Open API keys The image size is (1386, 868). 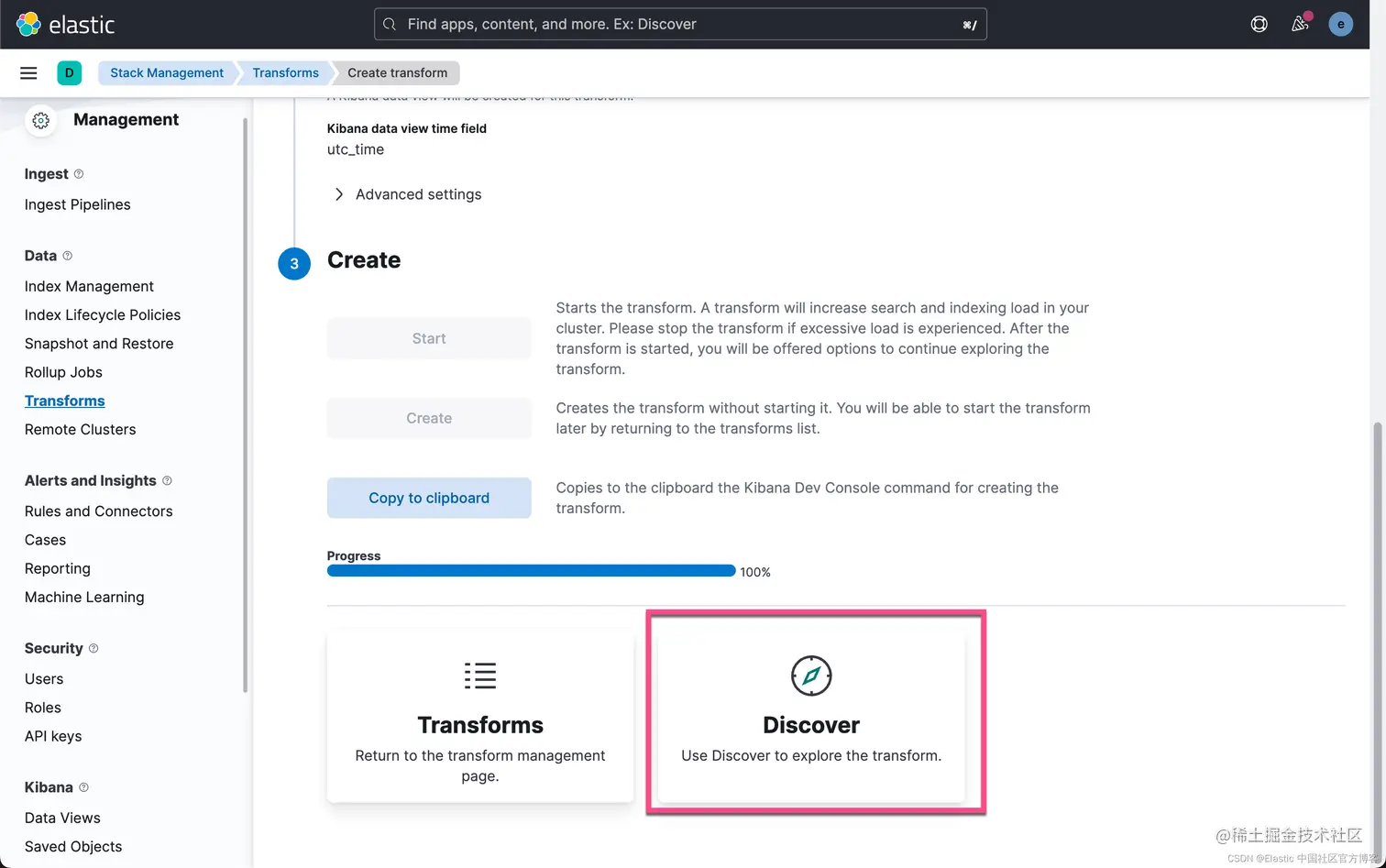click(x=53, y=736)
